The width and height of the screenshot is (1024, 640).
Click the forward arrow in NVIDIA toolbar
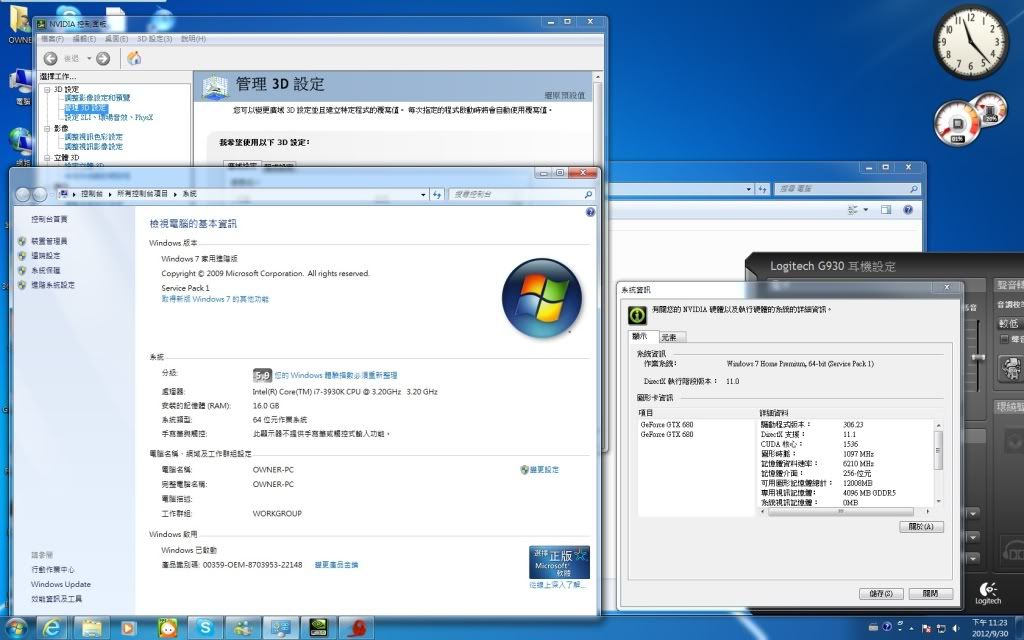(103, 58)
